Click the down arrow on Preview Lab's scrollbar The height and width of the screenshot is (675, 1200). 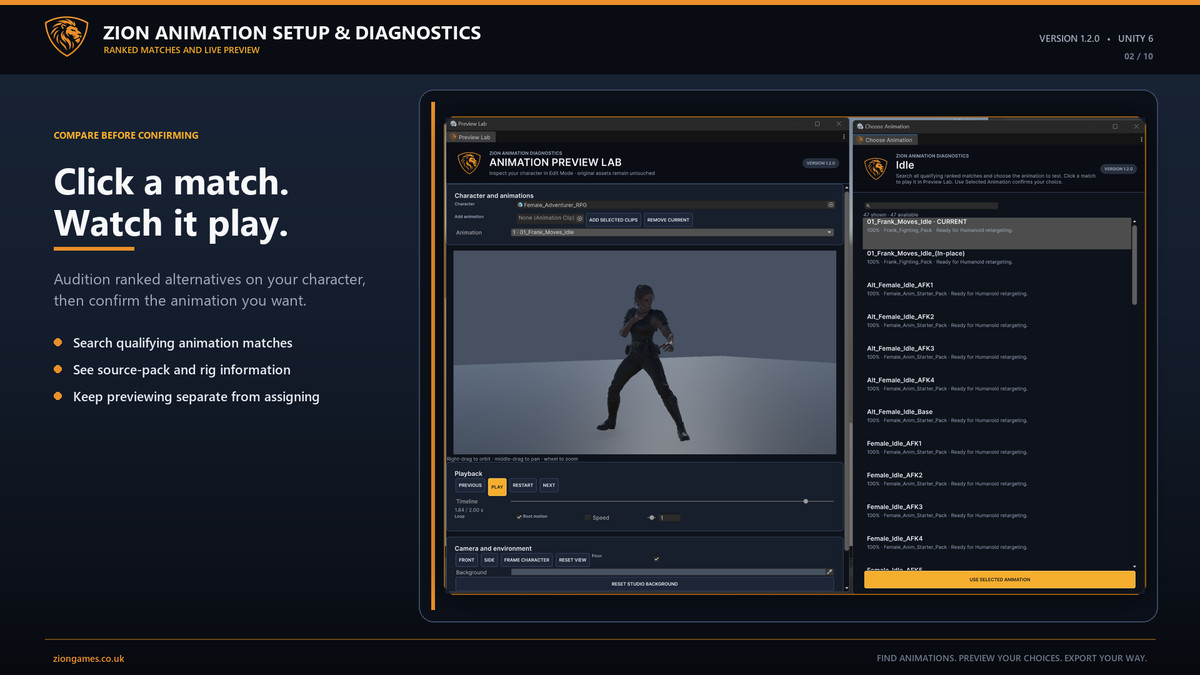click(849, 586)
